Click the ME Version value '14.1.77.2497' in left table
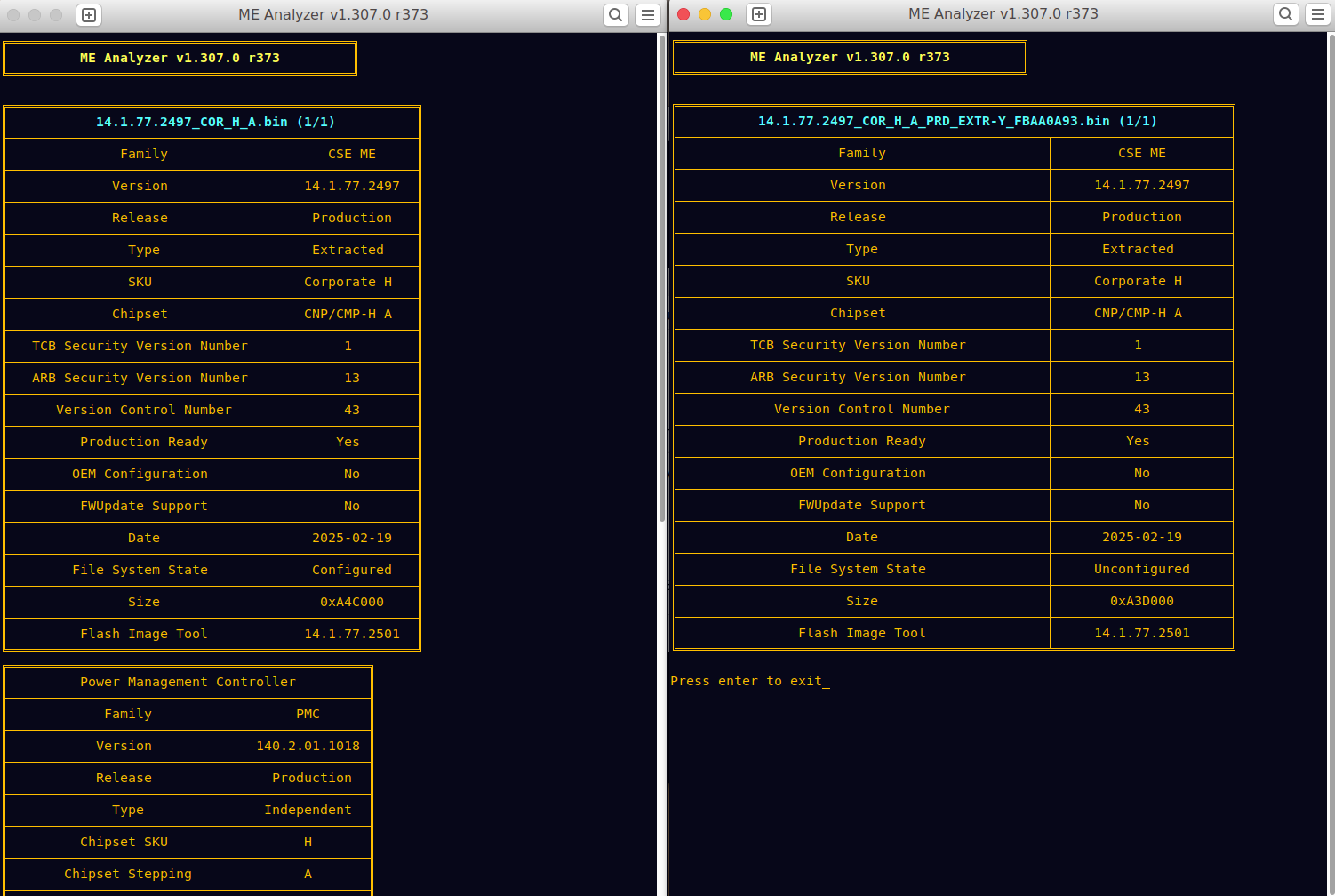Image resolution: width=1335 pixels, height=896 pixels. click(352, 186)
